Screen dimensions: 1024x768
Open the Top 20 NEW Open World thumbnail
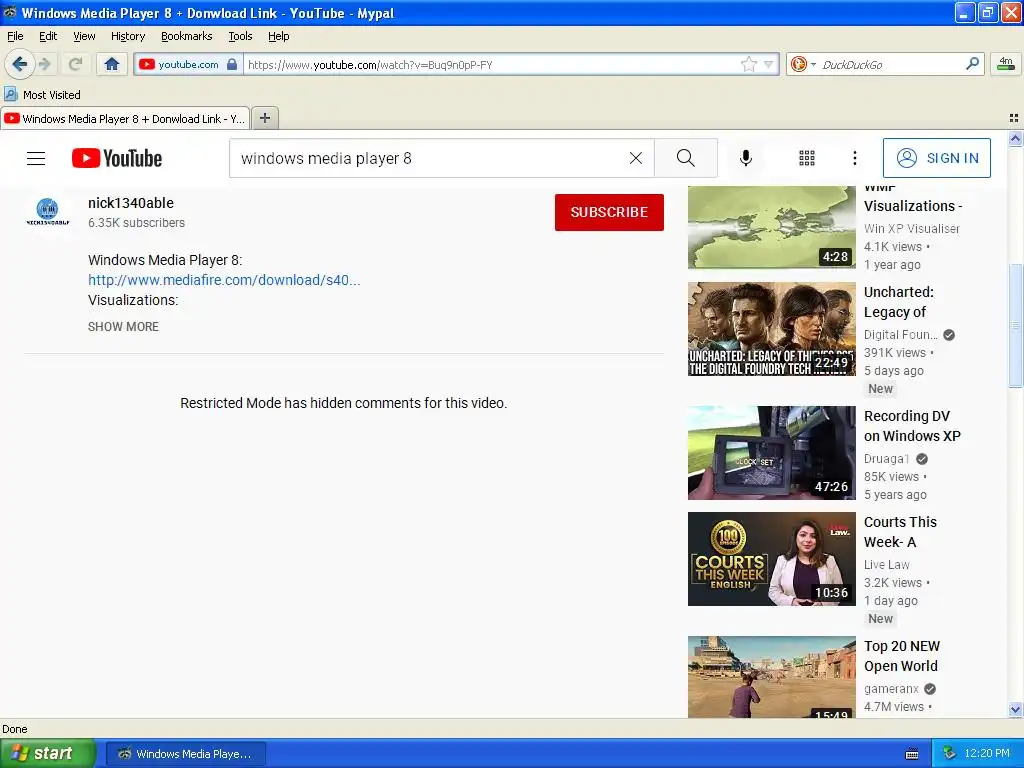click(771, 677)
